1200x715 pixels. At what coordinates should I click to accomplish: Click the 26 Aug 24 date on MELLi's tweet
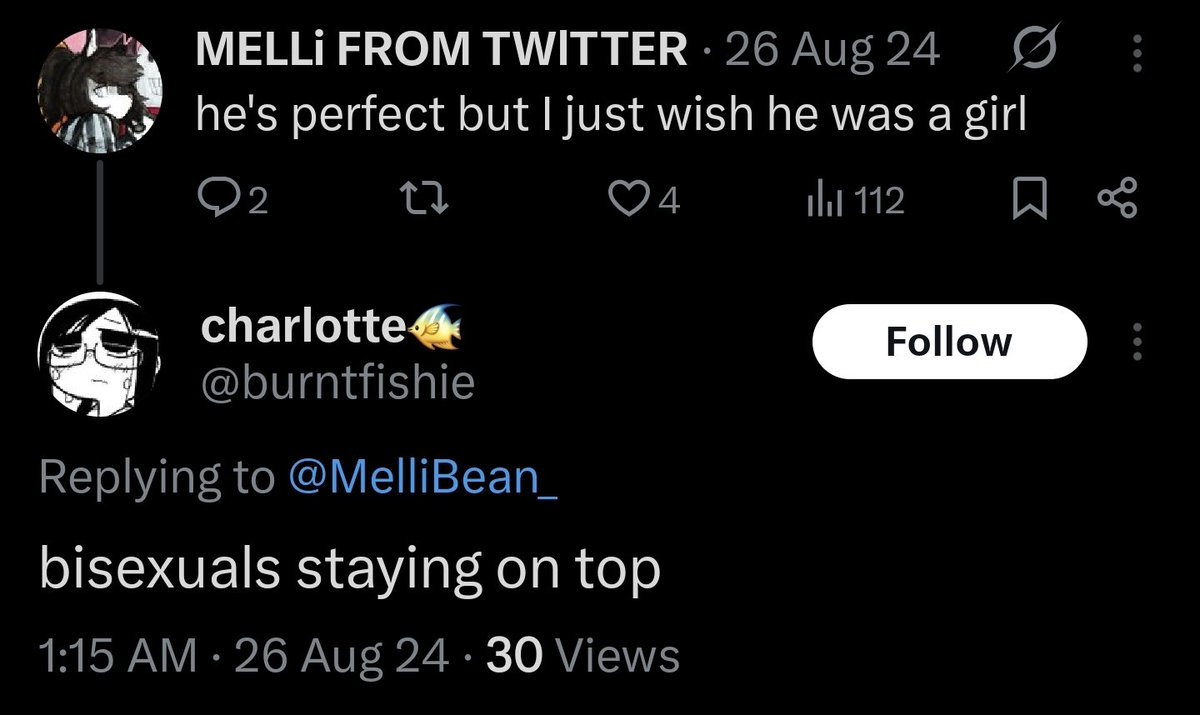[x=832, y=49]
